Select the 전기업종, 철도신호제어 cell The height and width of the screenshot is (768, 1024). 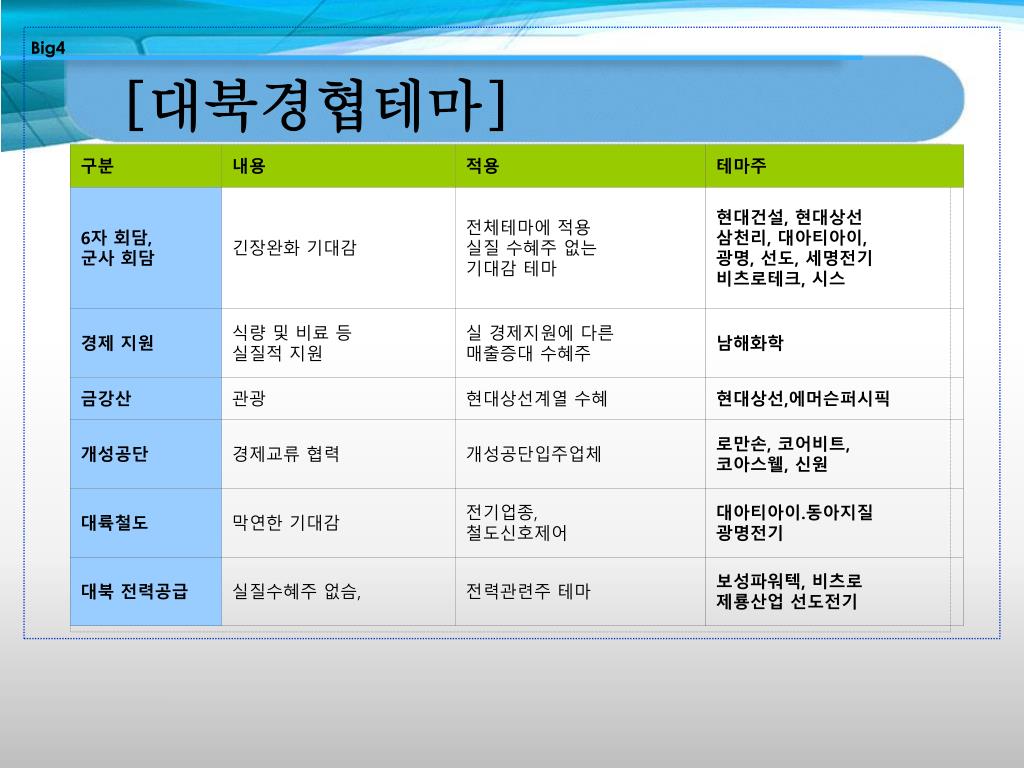(580, 522)
